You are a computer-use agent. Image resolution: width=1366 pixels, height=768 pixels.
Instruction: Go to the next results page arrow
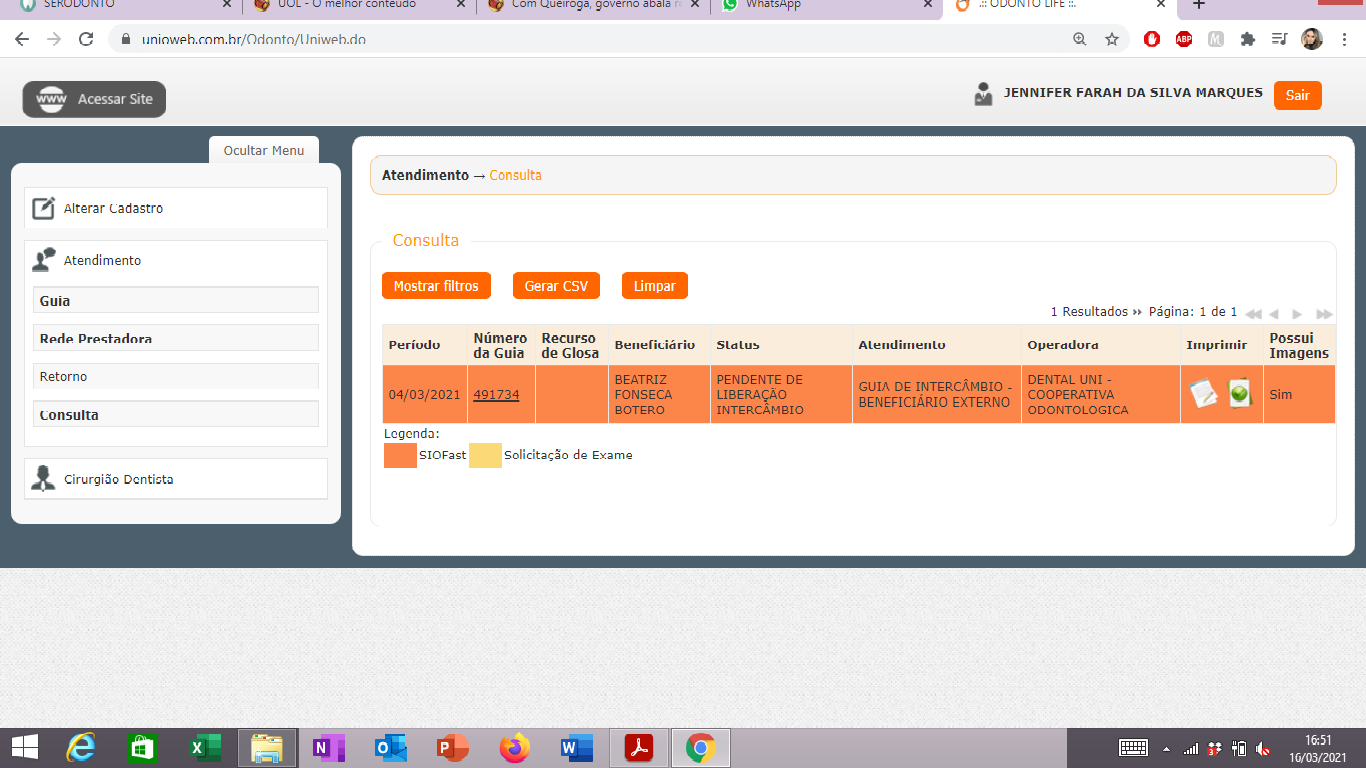click(x=1297, y=314)
